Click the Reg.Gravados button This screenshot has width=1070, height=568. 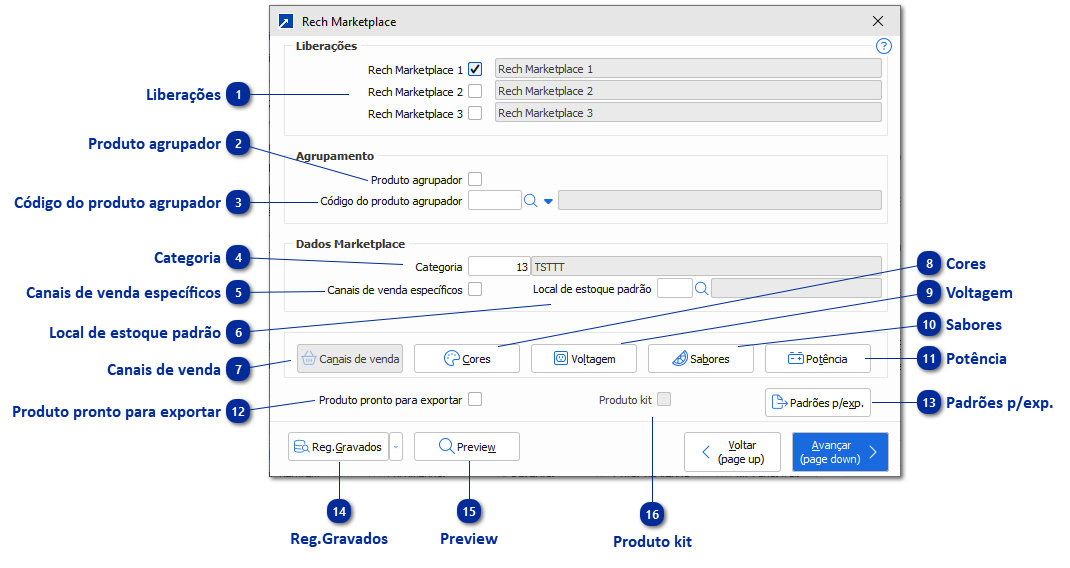click(338, 446)
